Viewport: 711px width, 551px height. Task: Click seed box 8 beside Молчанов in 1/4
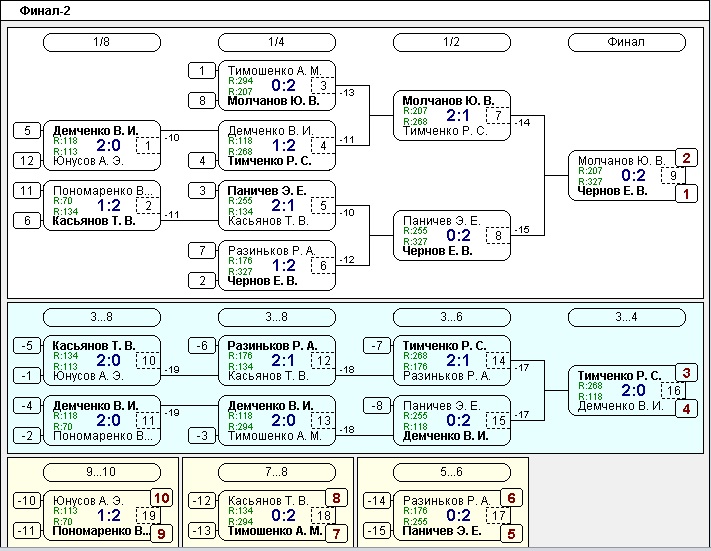(202, 100)
